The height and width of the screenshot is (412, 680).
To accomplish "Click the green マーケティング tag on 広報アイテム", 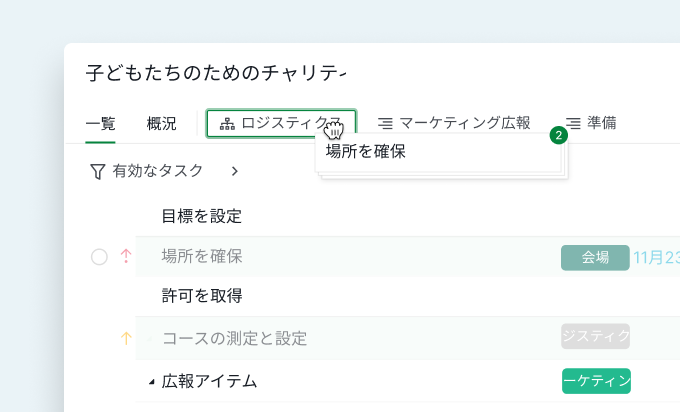I will click(x=596, y=381).
